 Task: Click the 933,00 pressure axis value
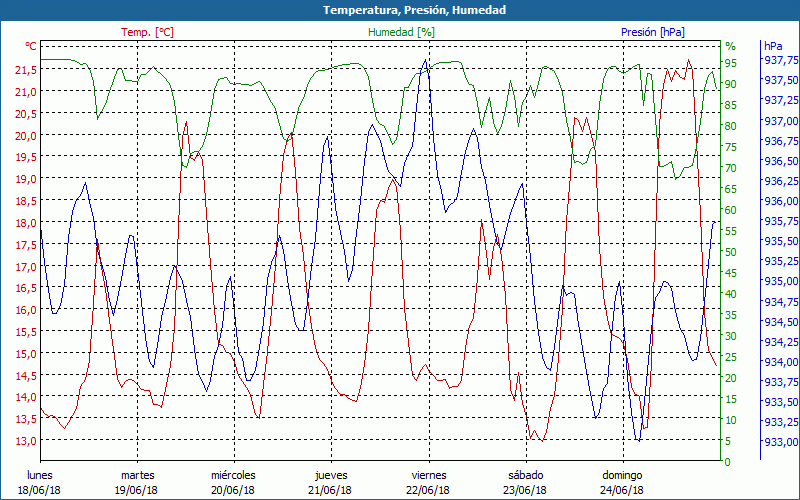point(780,442)
